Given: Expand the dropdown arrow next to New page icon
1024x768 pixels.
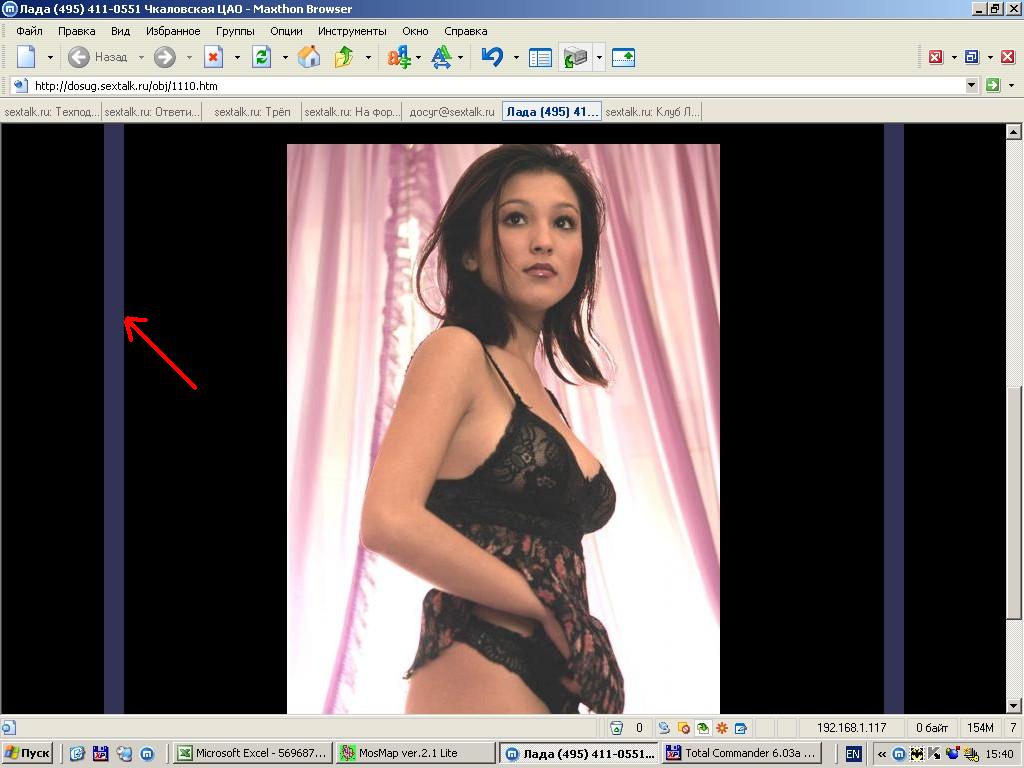Looking at the screenshot, I should tap(50, 57).
